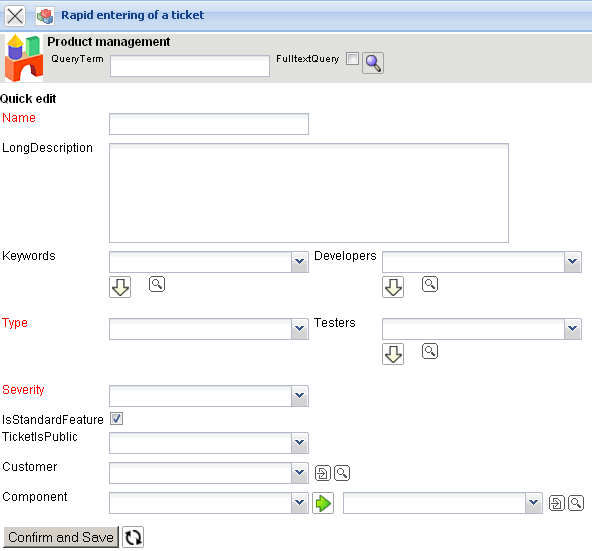Uncheck the IsStandardFeature checkbox

[x=116, y=418]
